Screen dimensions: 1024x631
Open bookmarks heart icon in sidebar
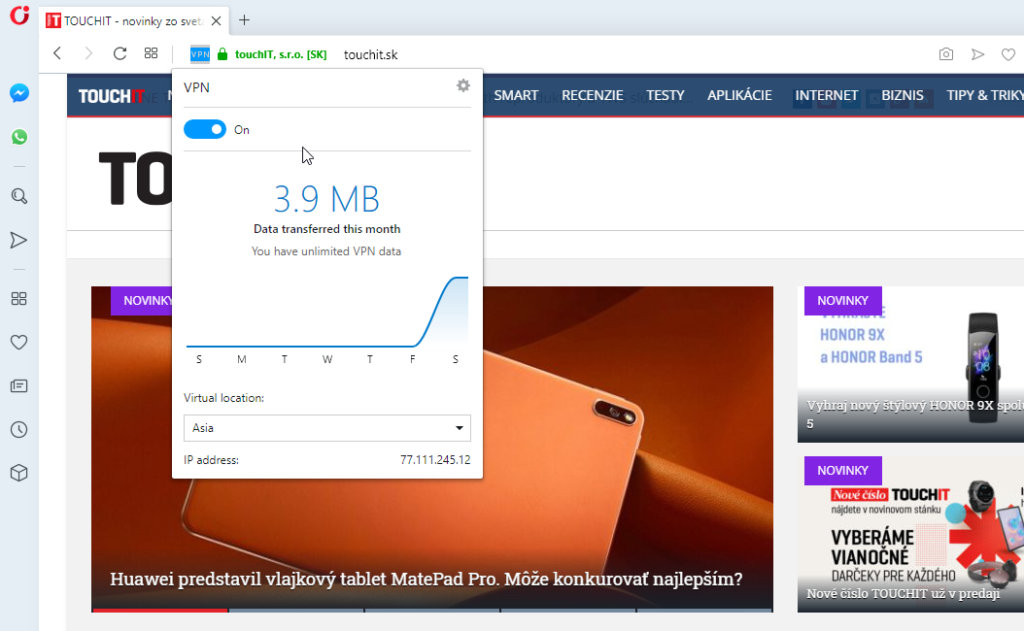pyautogui.click(x=19, y=342)
